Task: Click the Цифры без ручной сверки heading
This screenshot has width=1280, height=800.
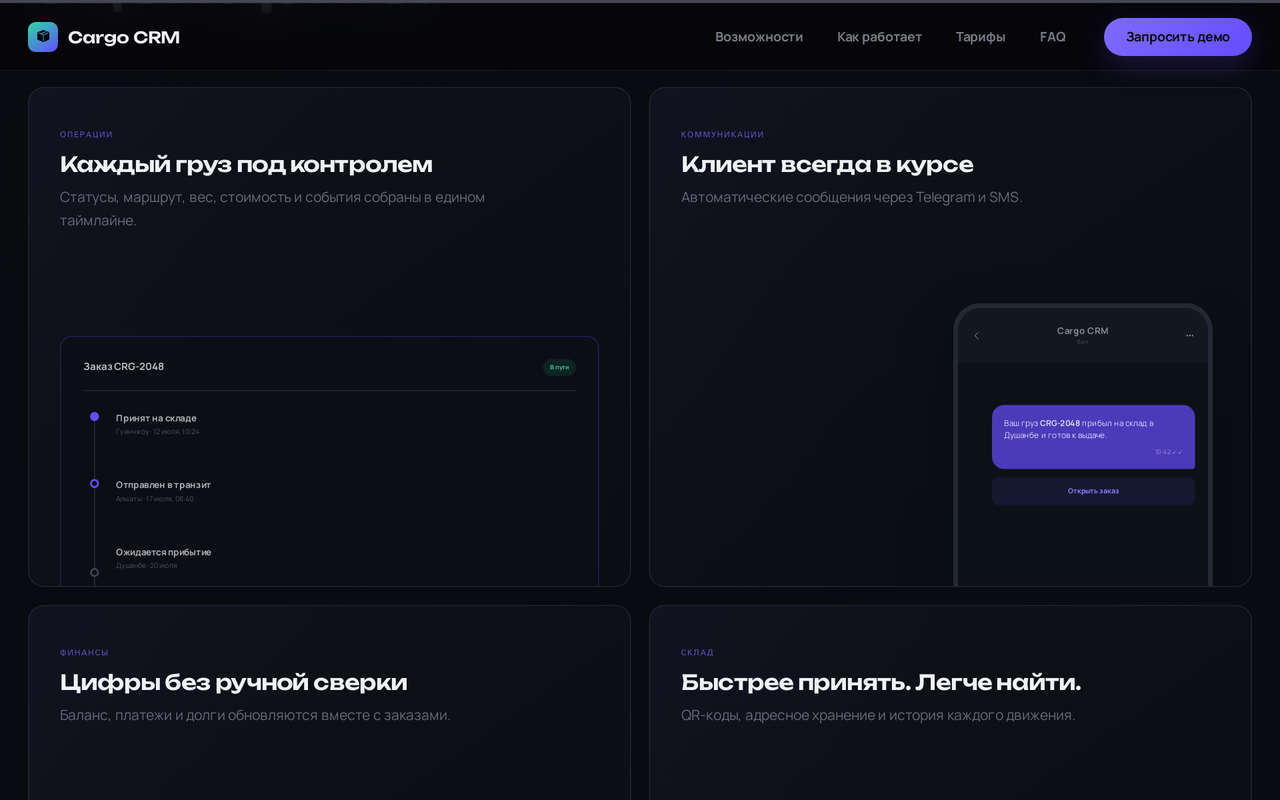Action: click(234, 683)
